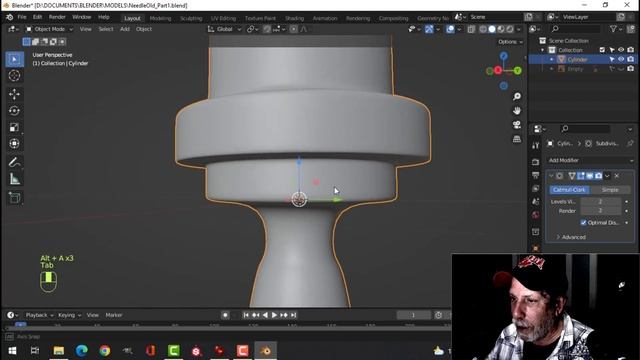Switch perspective/orthographic grid icon
The image size is (640, 360).
tap(517, 139)
